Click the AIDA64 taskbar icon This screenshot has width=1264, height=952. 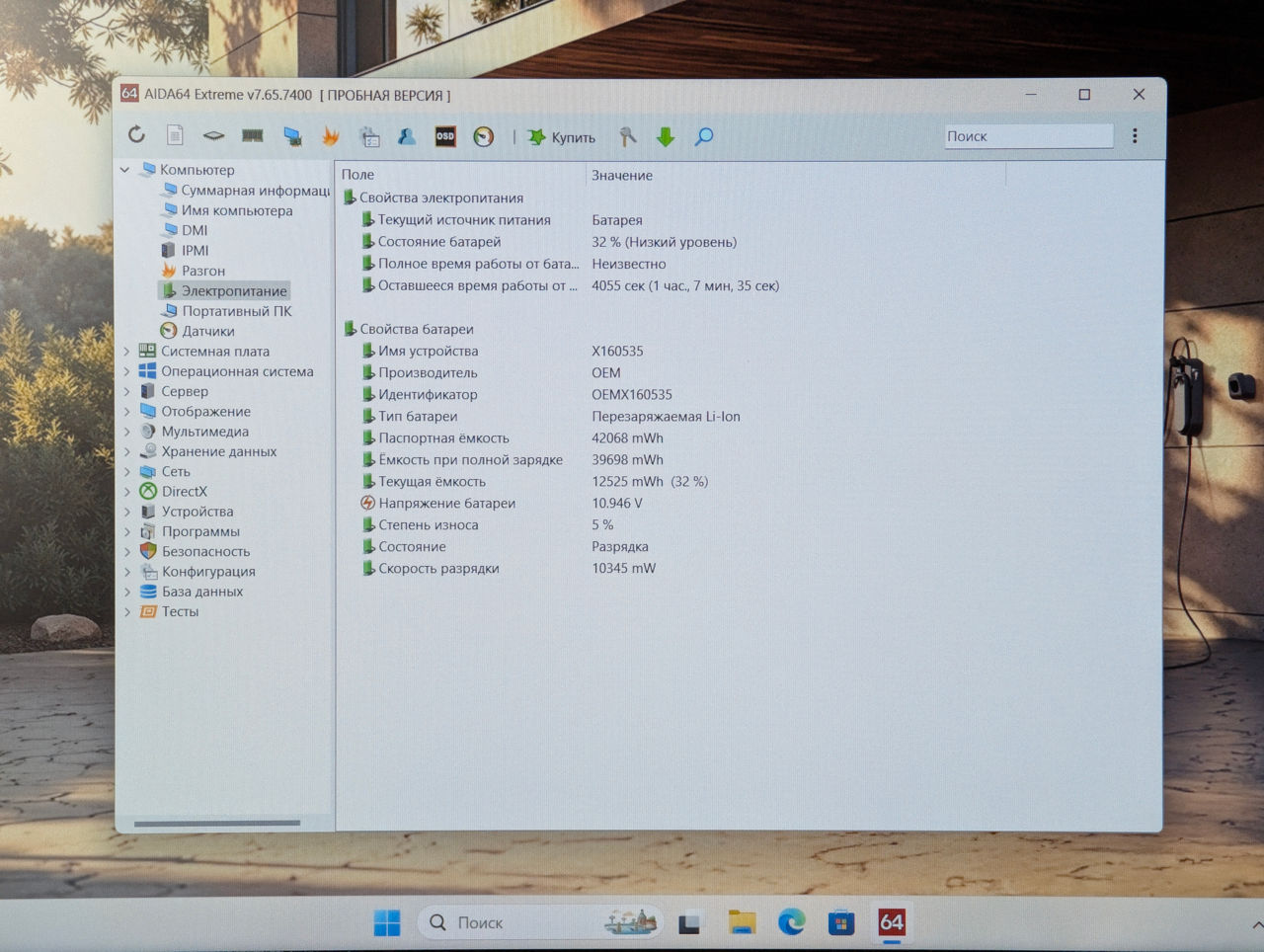click(892, 922)
